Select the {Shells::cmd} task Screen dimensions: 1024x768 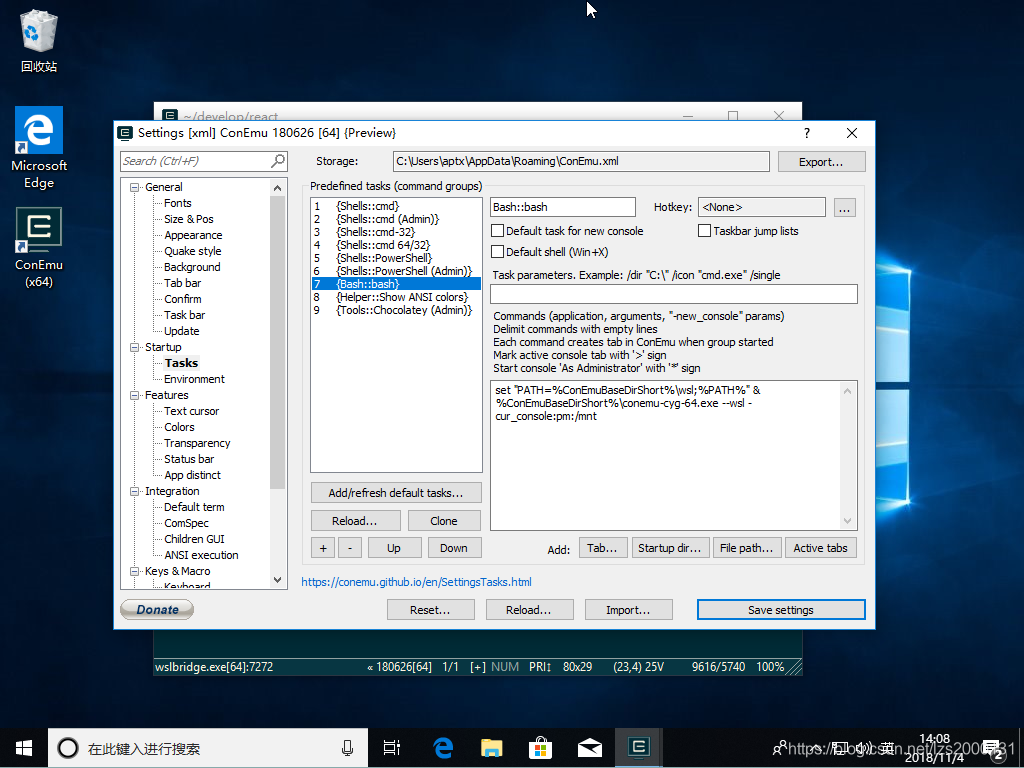click(x=396, y=206)
